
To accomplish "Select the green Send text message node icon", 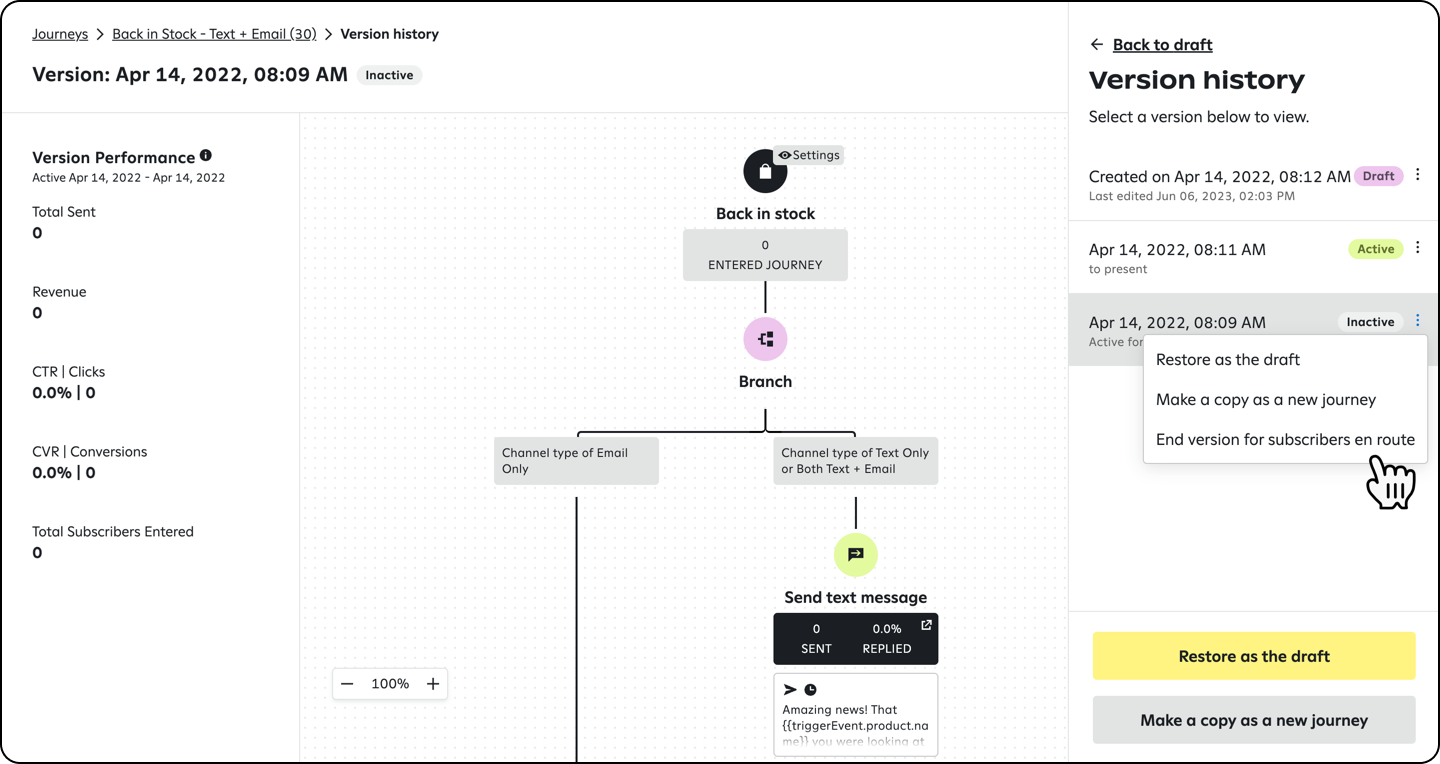I will (x=855, y=555).
